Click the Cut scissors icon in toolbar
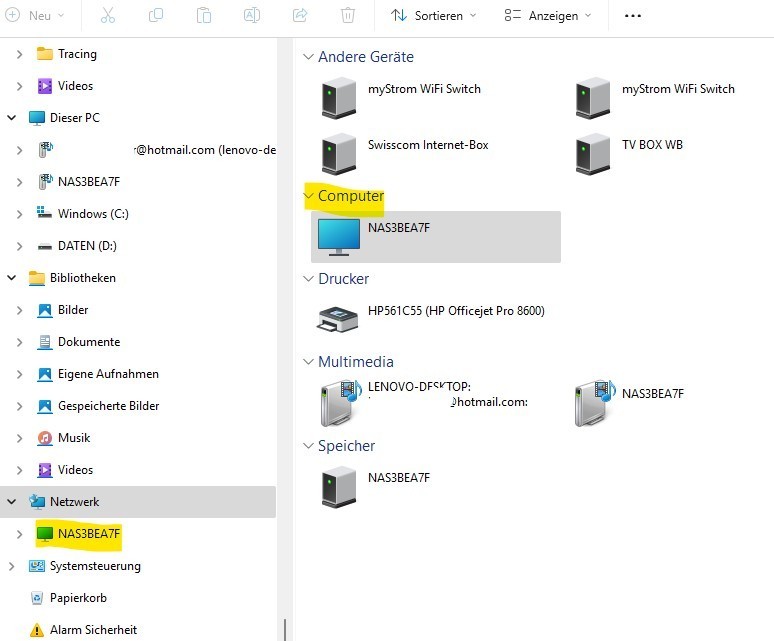Screen dimensions: 774x641 click(108, 15)
